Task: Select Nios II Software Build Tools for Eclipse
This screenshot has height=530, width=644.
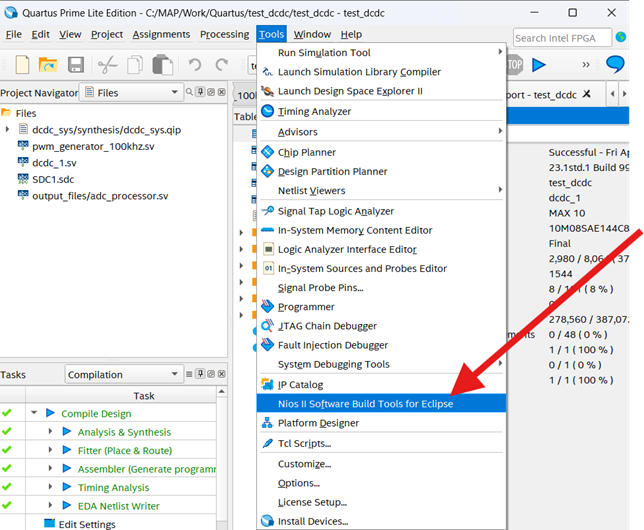Action: pyautogui.click(x=382, y=404)
